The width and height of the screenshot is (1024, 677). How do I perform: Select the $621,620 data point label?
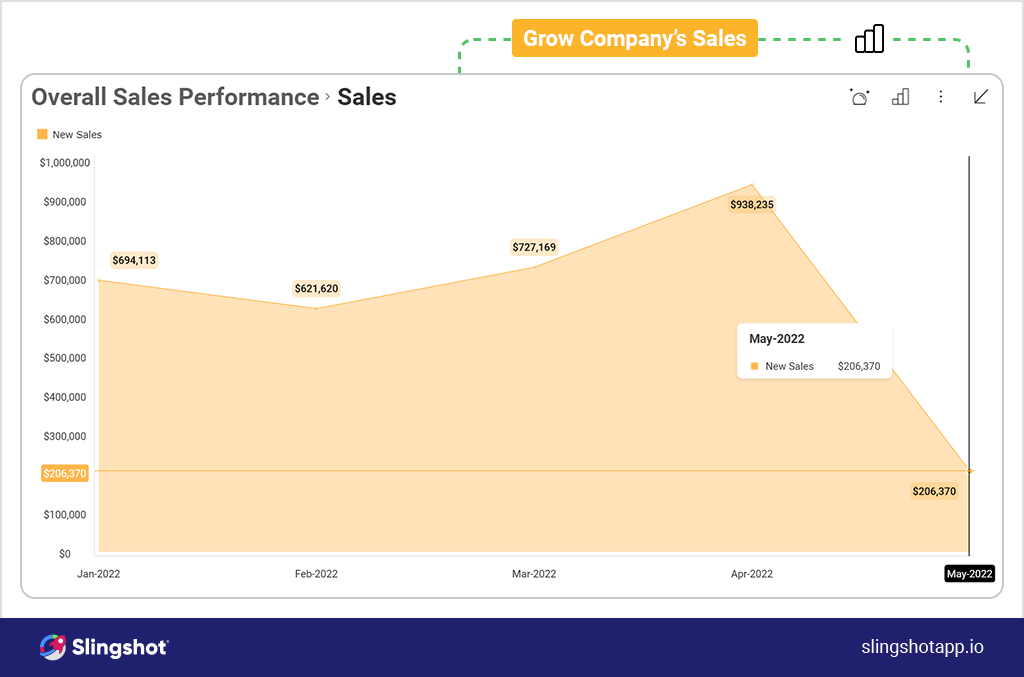point(316,288)
